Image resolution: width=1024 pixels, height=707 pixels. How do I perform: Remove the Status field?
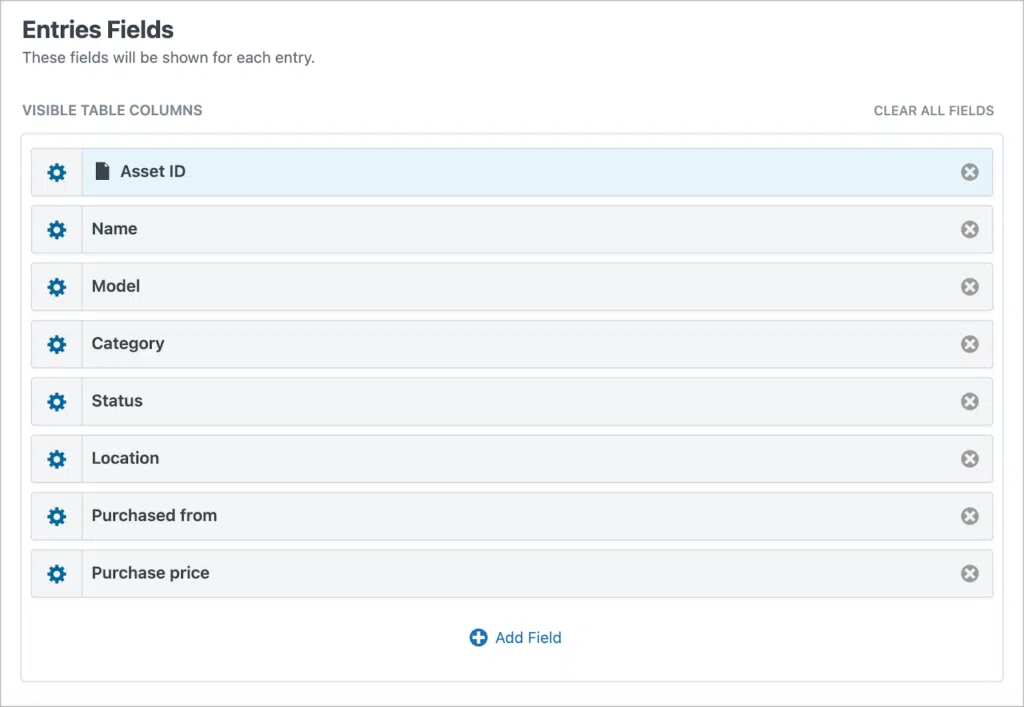pyautogui.click(x=970, y=401)
